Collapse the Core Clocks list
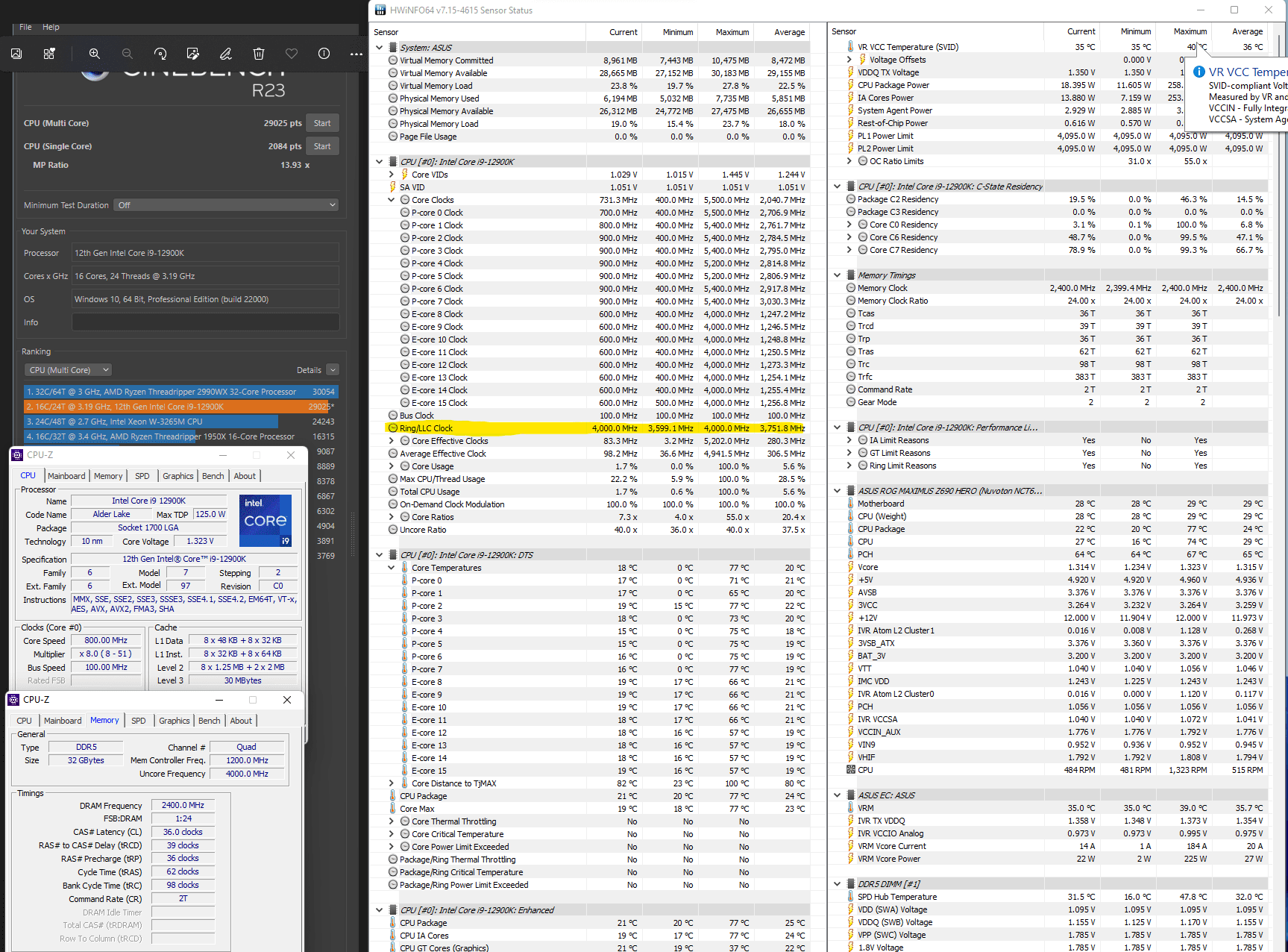Viewport: 1288px width, 952px height. pyautogui.click(x=392, y=200)
